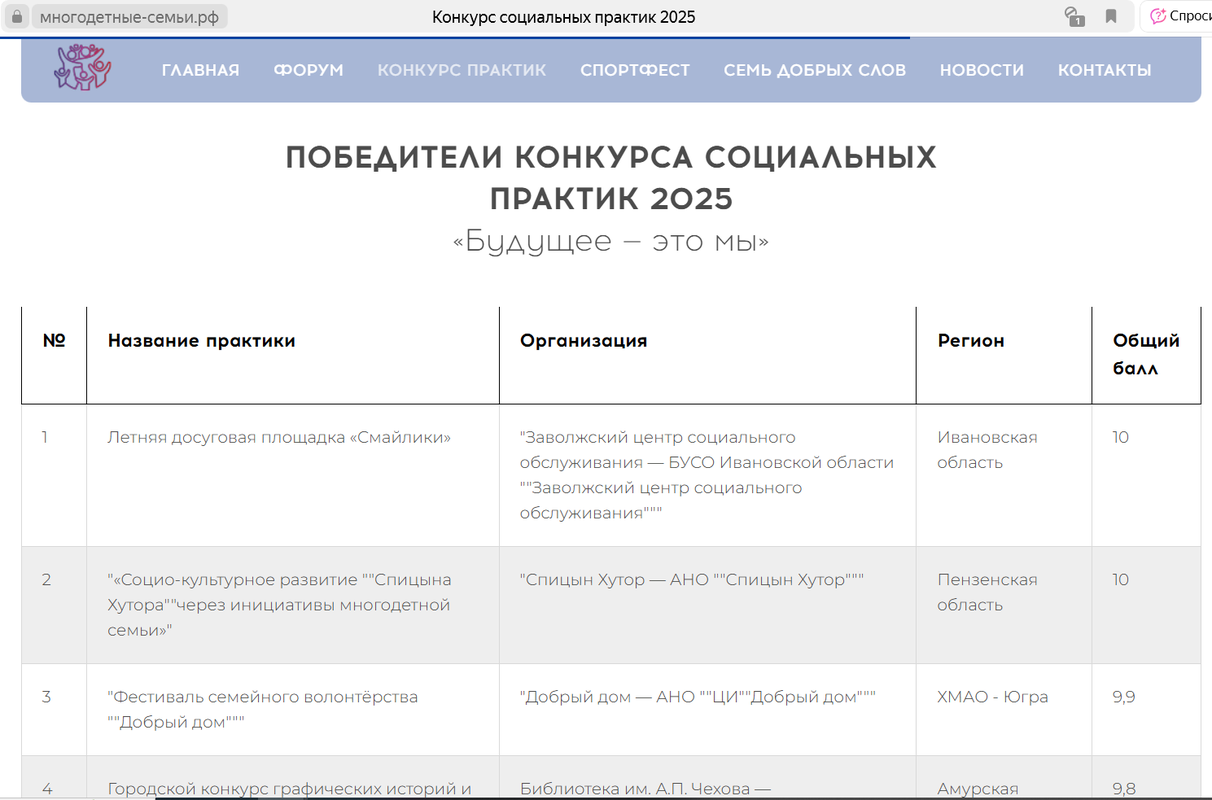Click the Регион column header
This screenshot has width=1212, height=800.
coord(970,341)
